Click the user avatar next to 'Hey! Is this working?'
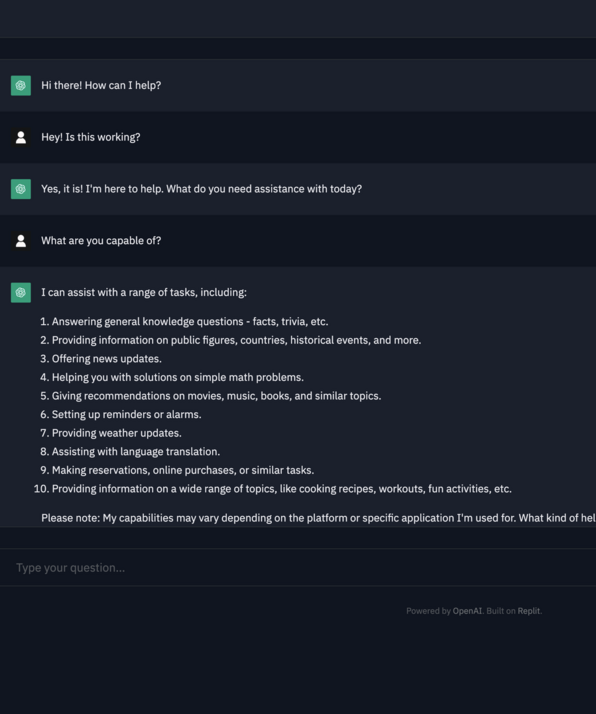596x714 pixels. (x=21, y=138)
